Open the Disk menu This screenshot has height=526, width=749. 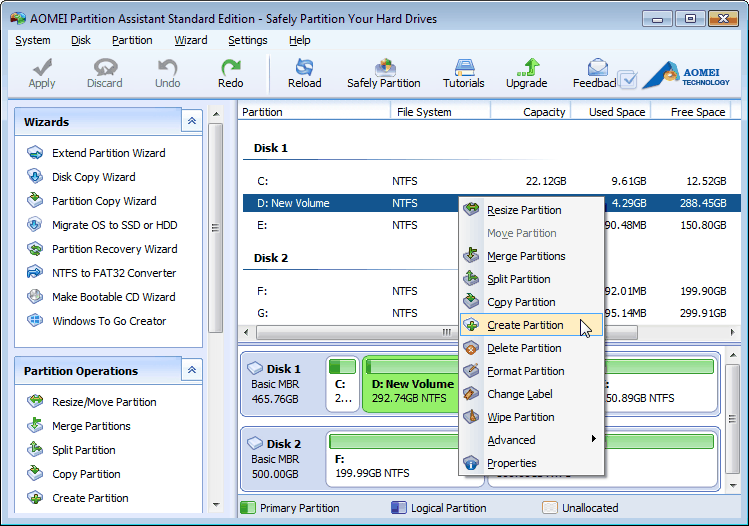pos(81,40)
